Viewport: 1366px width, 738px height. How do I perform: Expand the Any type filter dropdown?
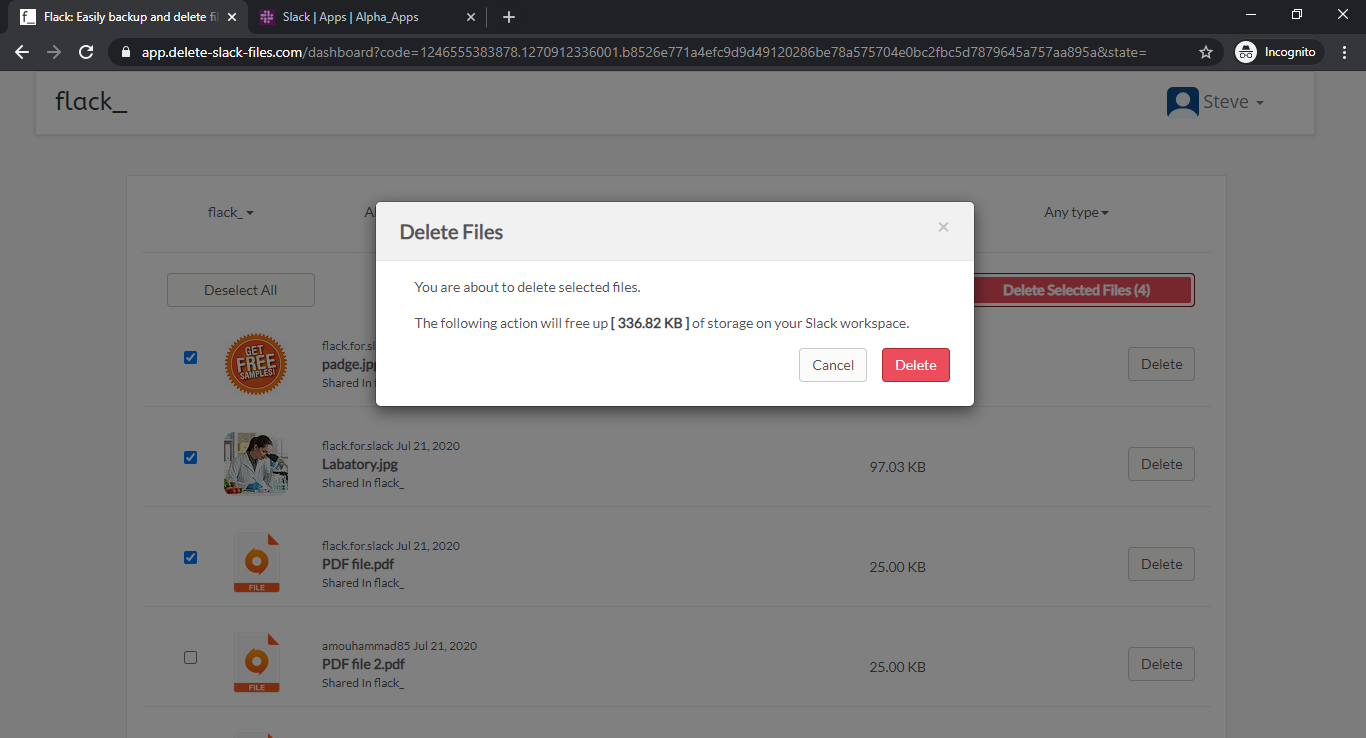click(x=1076, y=212)
